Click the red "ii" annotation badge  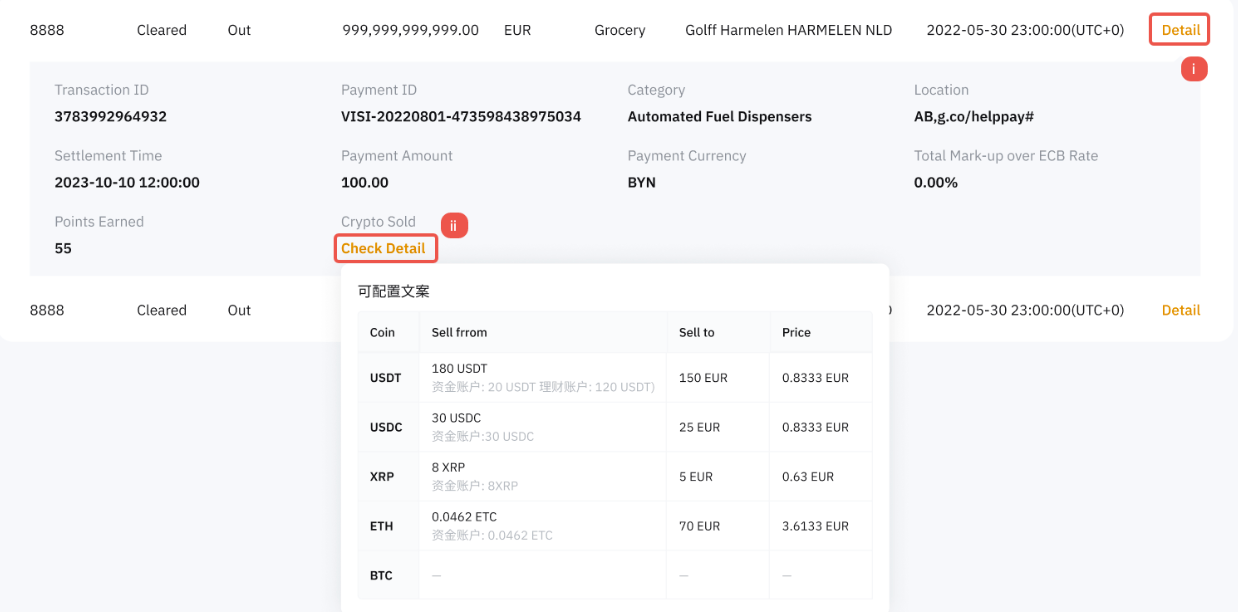click(x=454, y=226)
